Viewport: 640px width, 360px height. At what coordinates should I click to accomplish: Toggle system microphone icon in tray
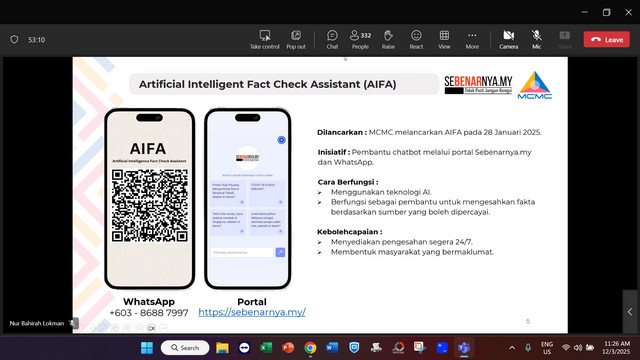pos(528,348)
